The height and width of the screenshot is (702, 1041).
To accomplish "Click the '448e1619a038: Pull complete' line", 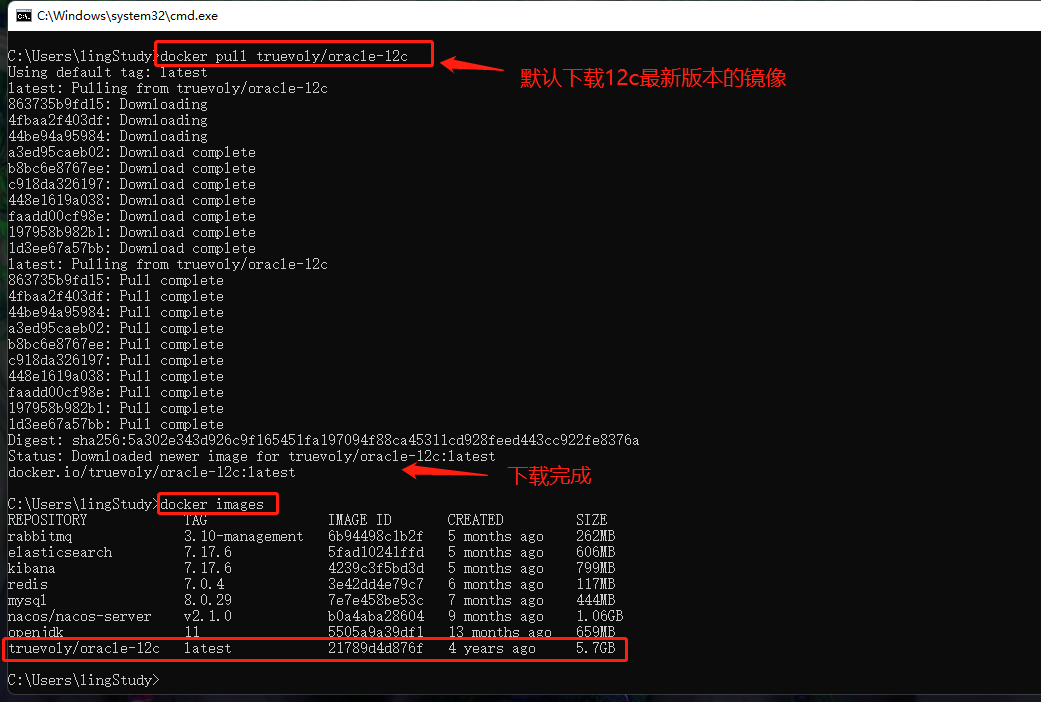I will [x=116, y=376].
